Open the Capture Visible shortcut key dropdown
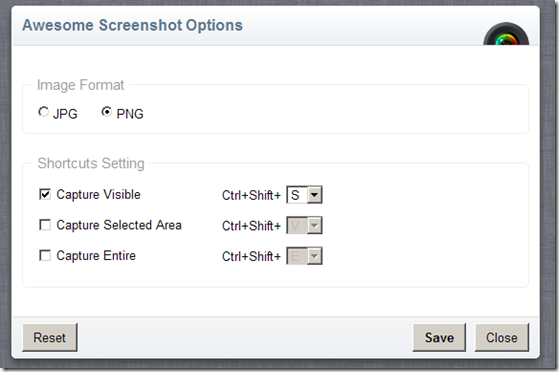Viewport: 559px width, 372px height. pyautogui.click(x=304, y=195)
